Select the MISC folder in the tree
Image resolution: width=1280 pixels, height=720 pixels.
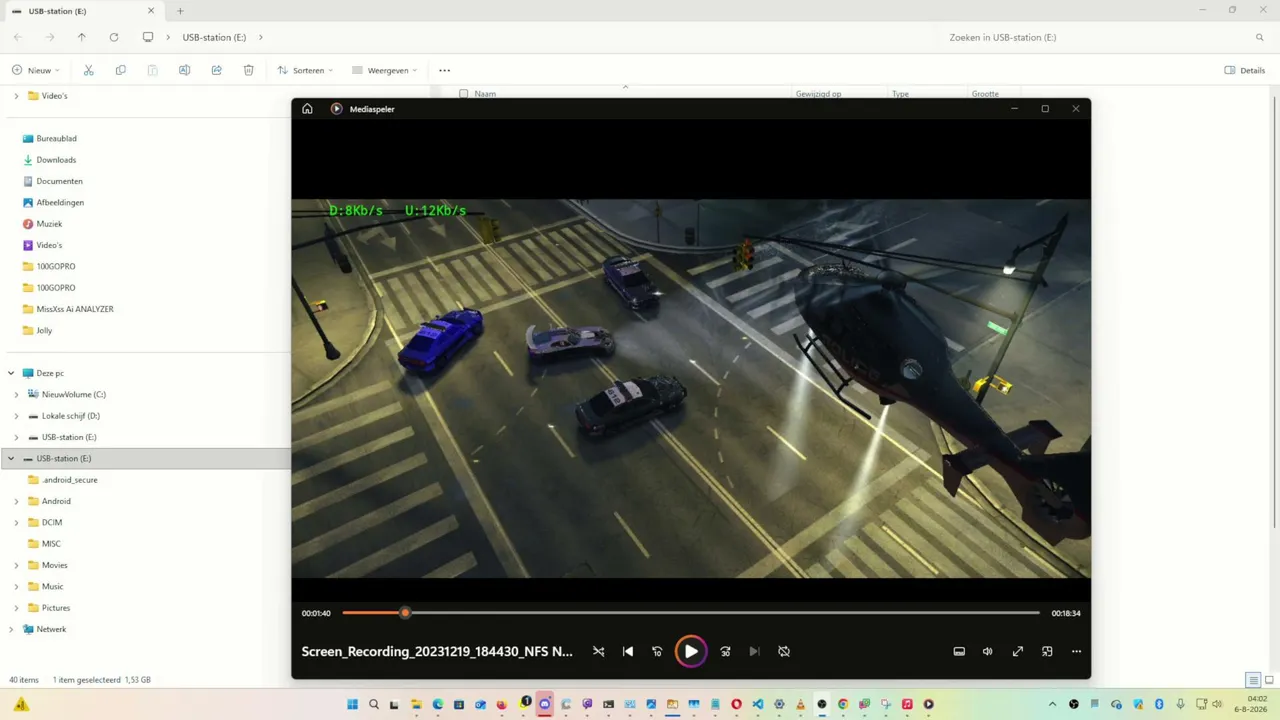(x=51, y=544)
